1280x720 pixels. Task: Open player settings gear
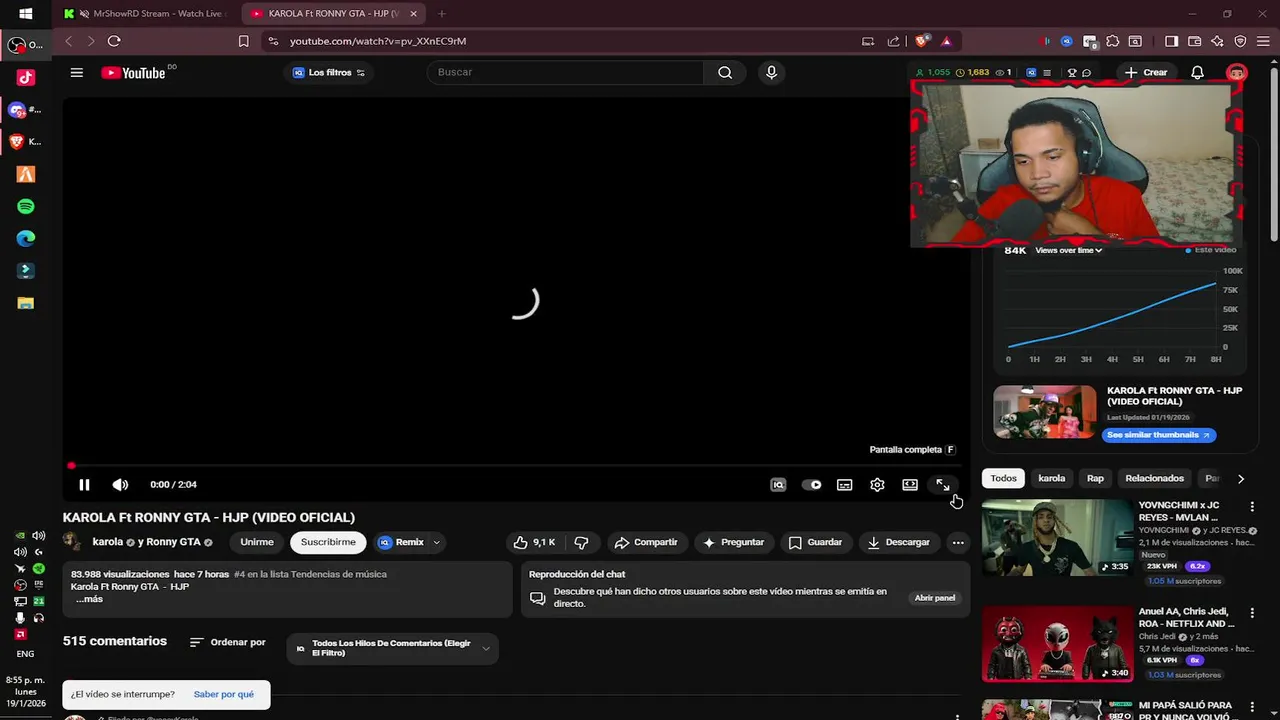[x=877, y=485]
